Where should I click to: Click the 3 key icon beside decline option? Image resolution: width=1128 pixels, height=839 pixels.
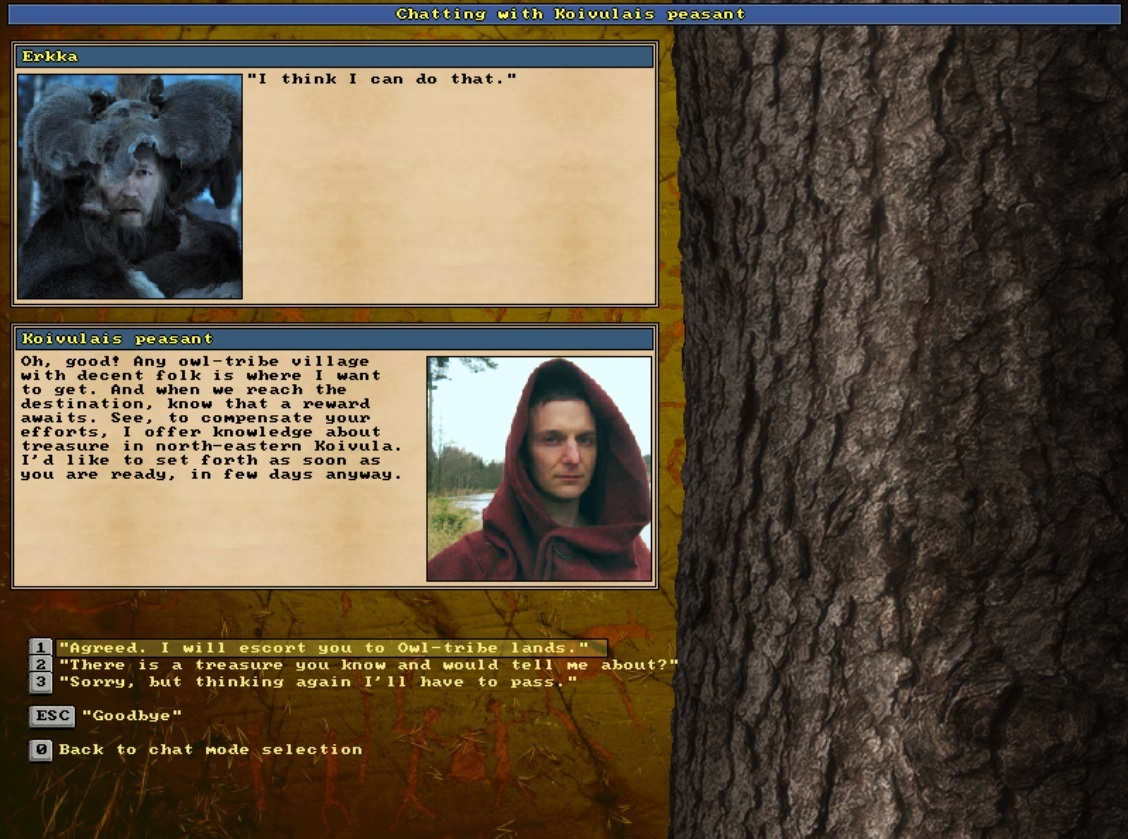[x=40, y=682]
